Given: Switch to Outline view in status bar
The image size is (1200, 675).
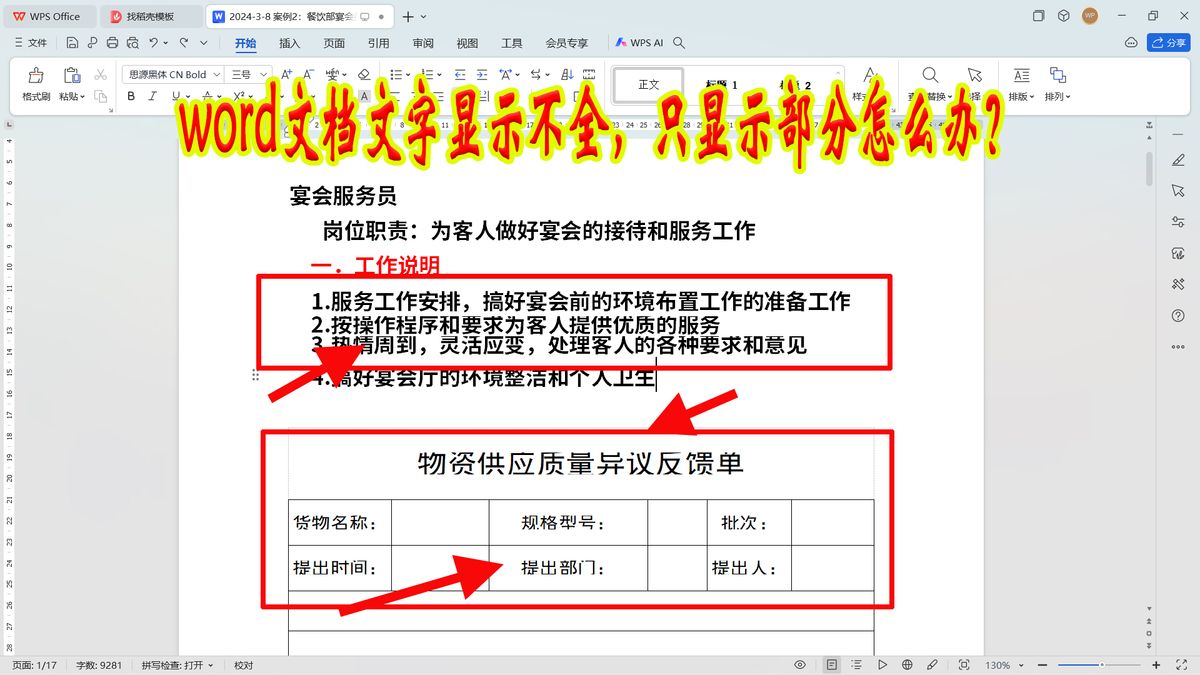Looking at the screenshot, I should [857, 665].
